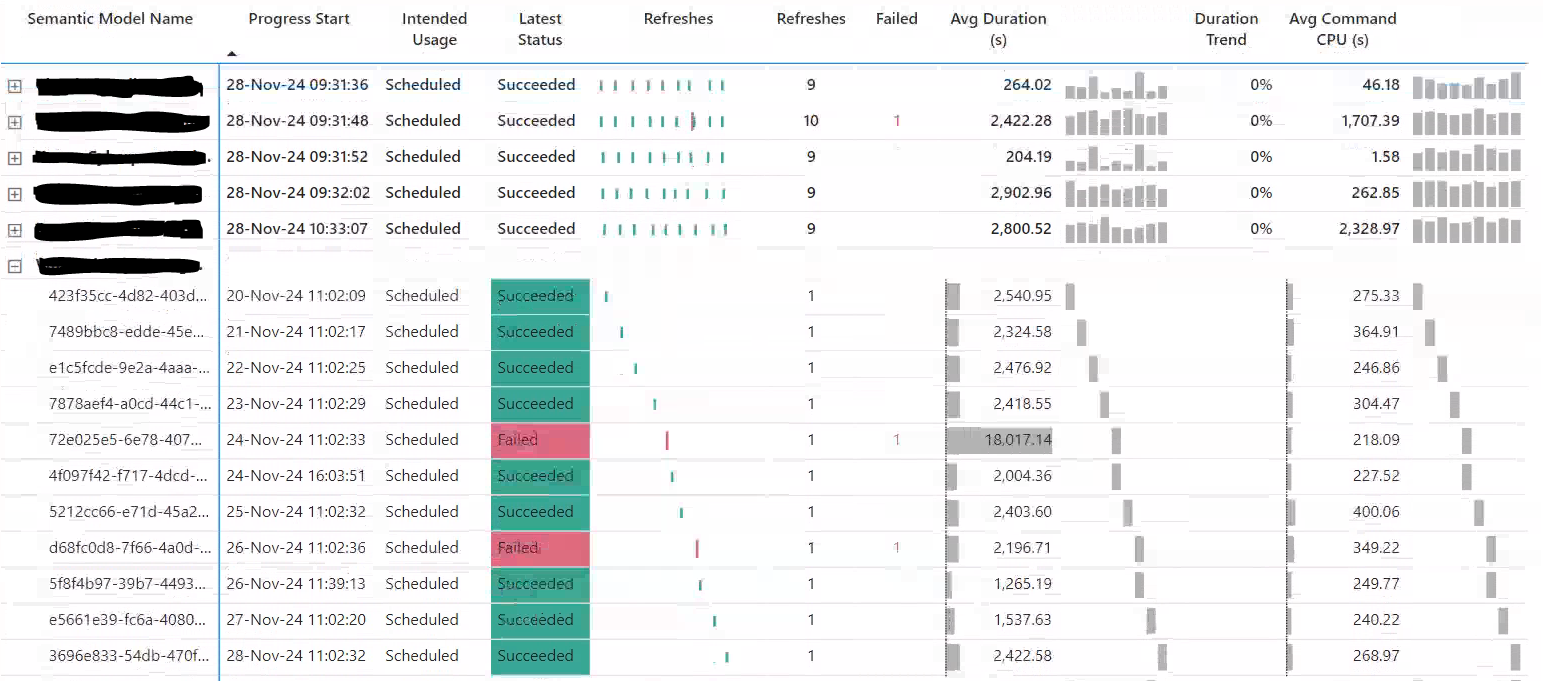
Task: Select the 18,017.14 average duration data bar
Action: click(x=998, y=440)
